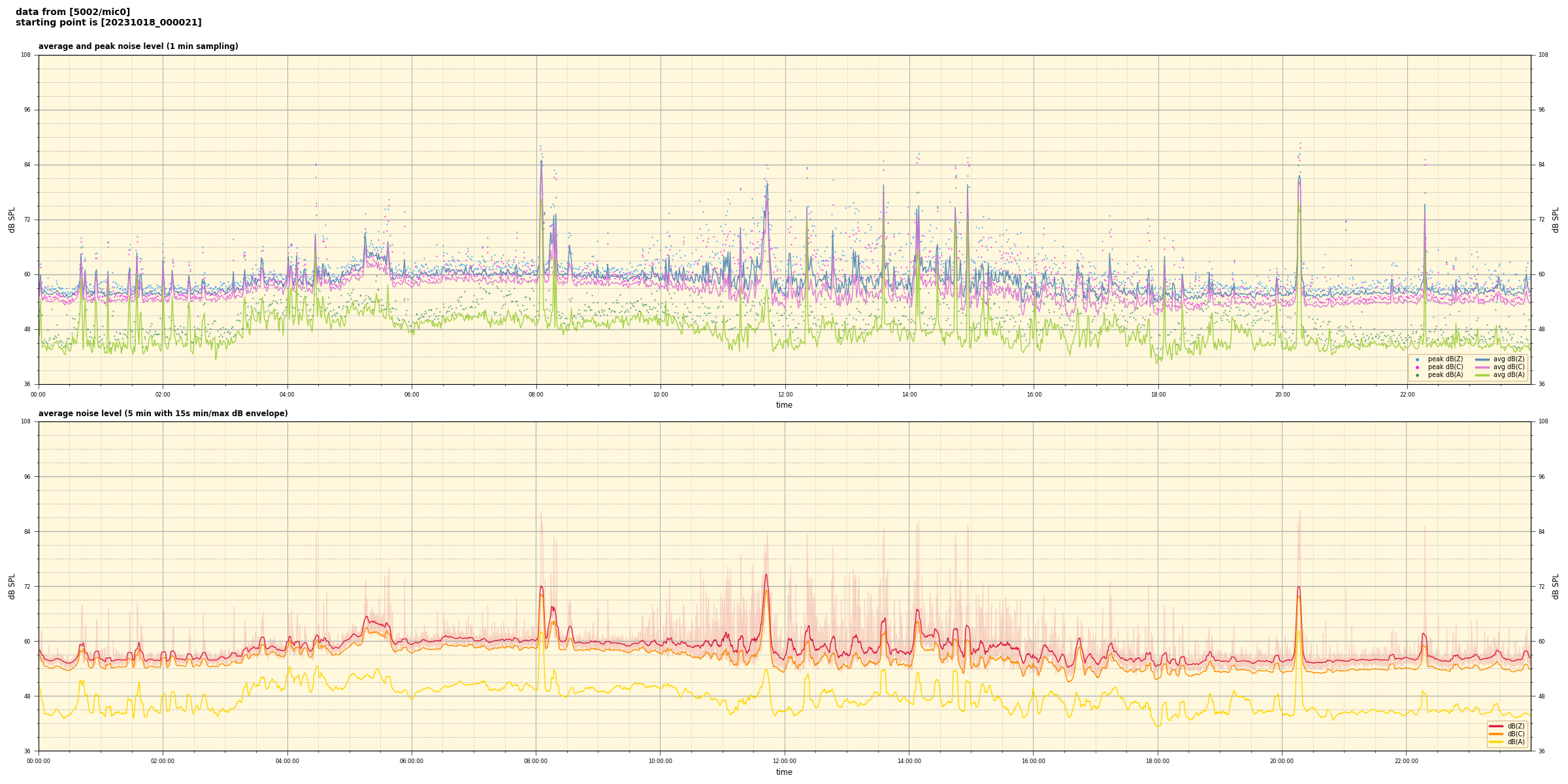Select avg dB(C) legend line in top chart

[x=1482, y=367]
